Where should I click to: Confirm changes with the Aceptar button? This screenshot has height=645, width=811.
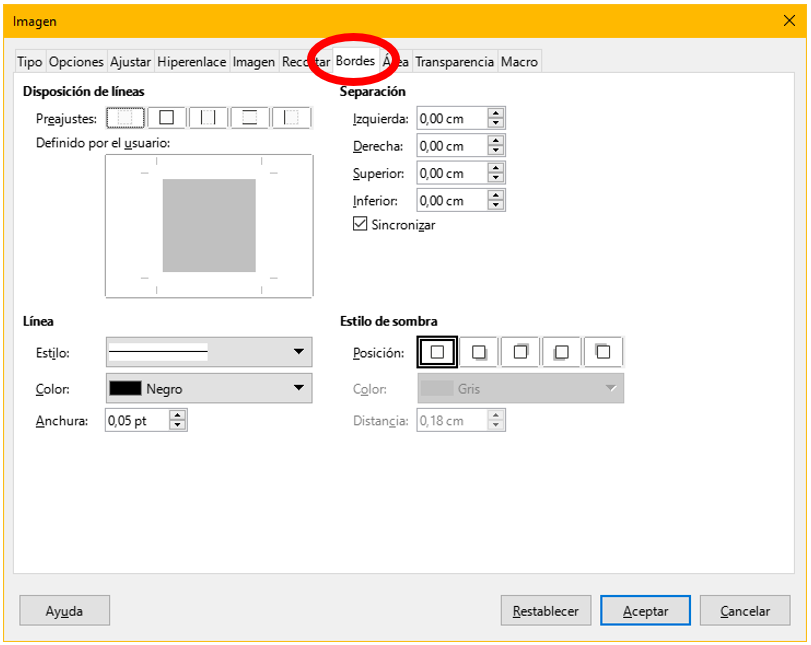(x=645, y=610)
